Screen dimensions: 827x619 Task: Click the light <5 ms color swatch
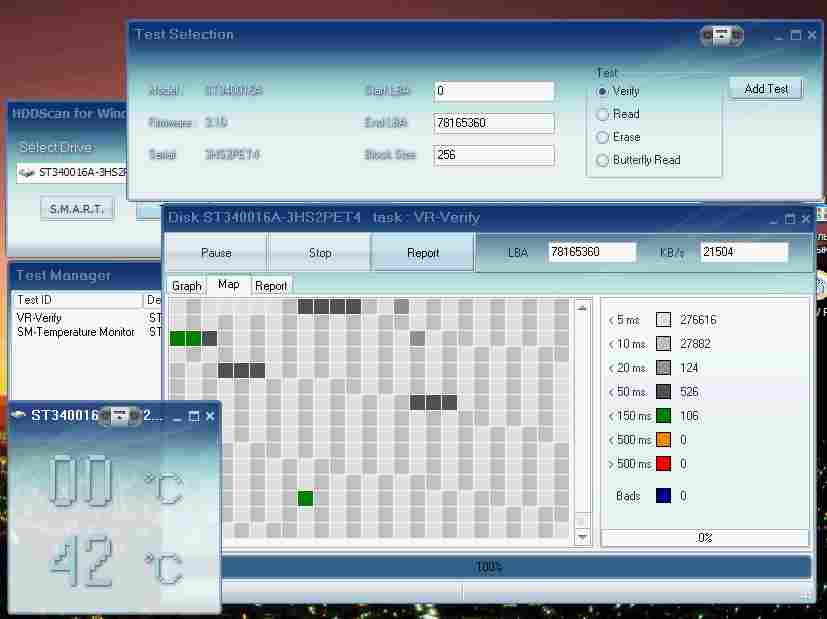[x=663, y=320]
